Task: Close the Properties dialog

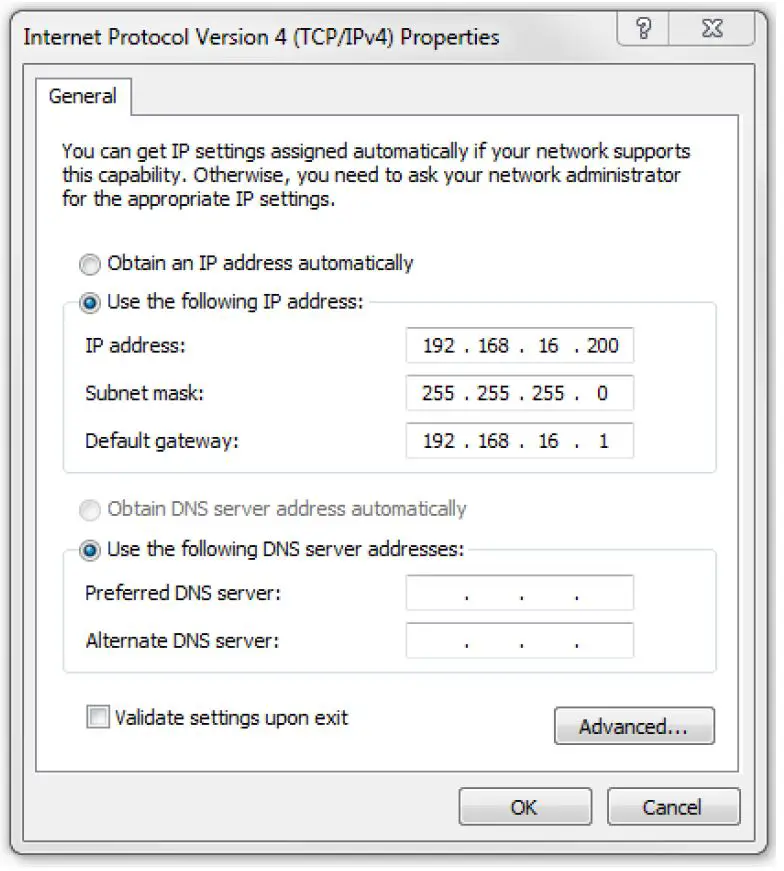Action: click(x=711, y=29)
